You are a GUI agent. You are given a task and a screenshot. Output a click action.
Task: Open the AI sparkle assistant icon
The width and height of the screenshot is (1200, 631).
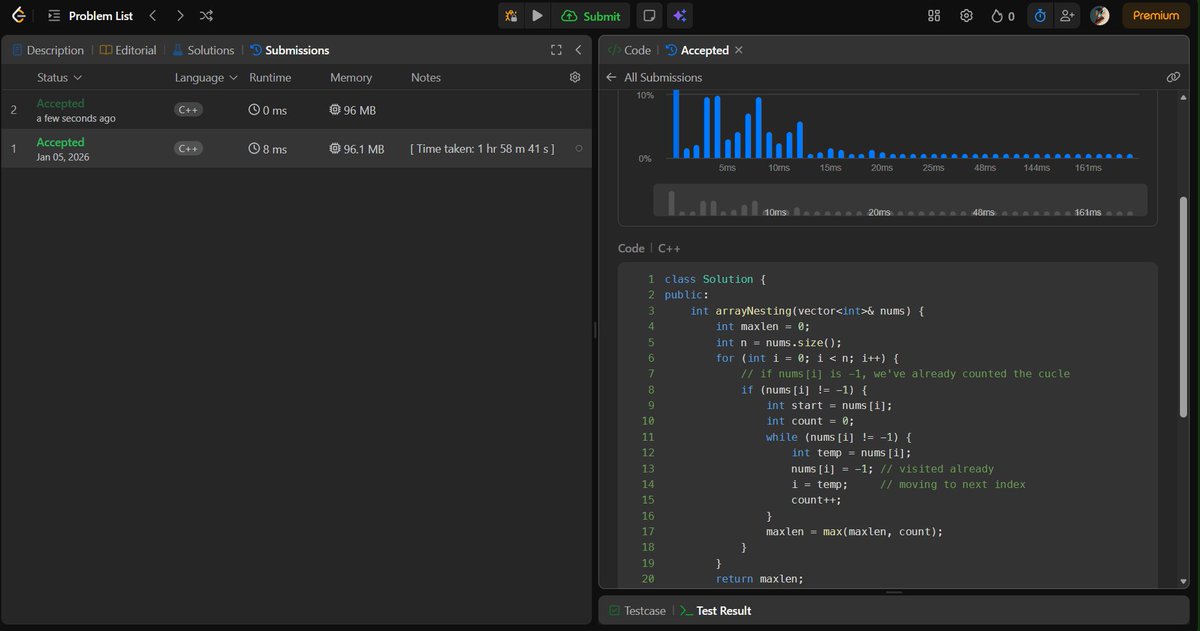pyautogui.click(x=680, y=16)
